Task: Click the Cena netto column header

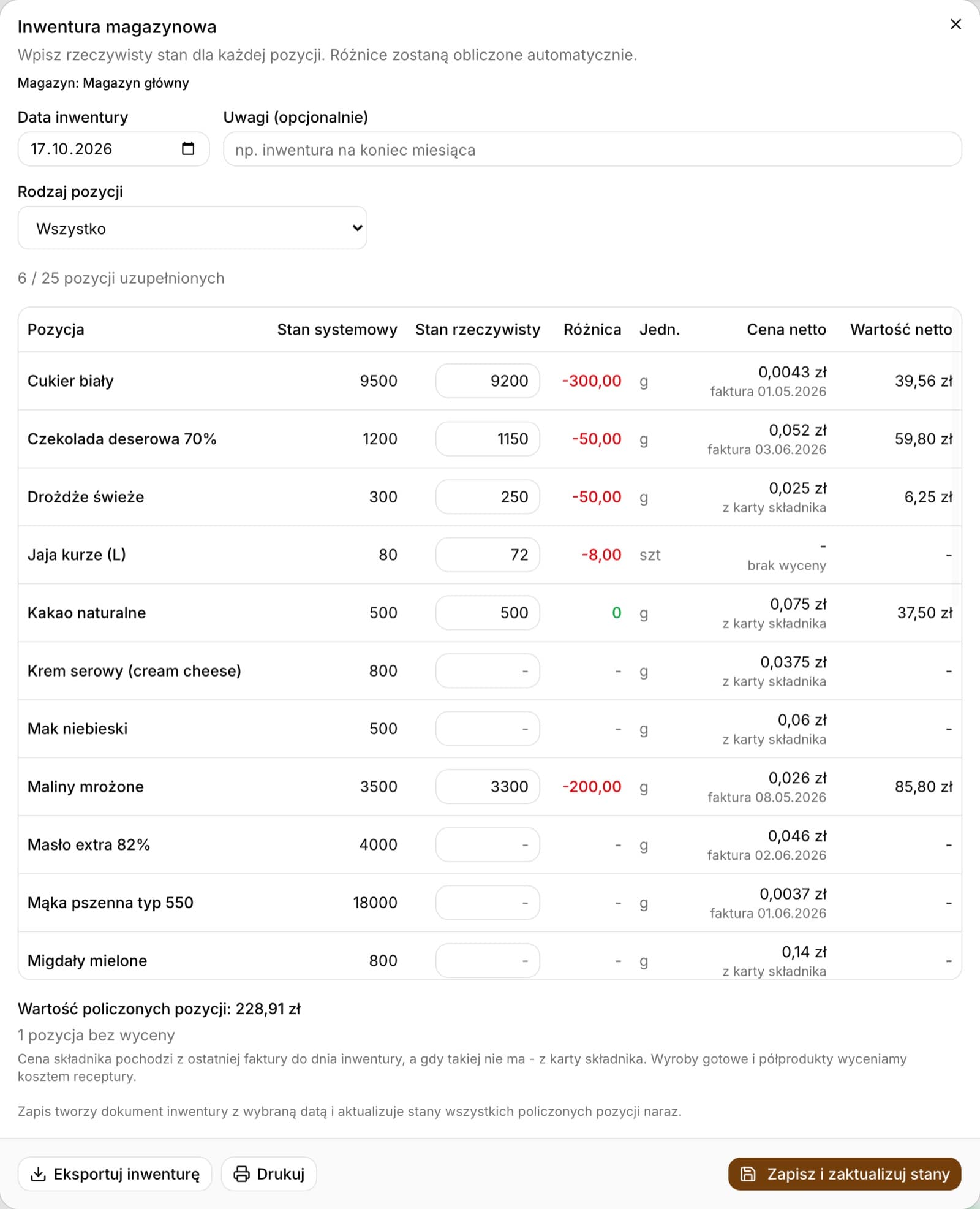Action: 786,330
